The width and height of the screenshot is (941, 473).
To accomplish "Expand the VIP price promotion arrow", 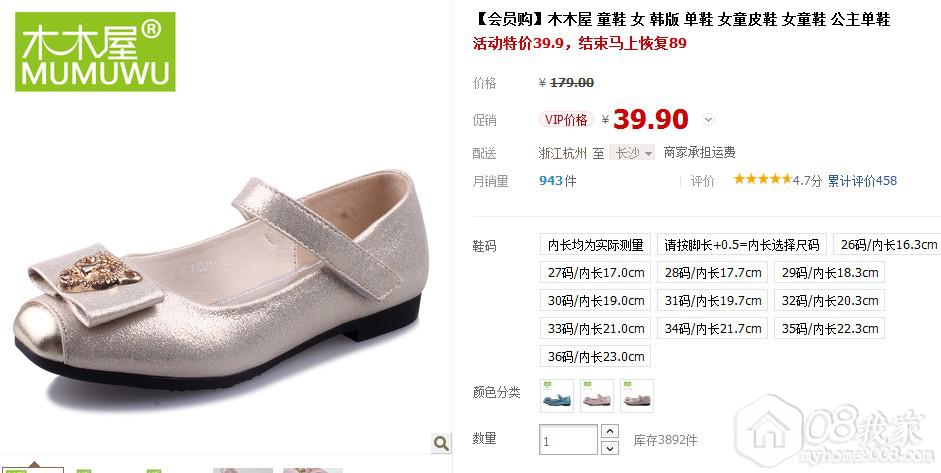I will [x=708, y=119].
